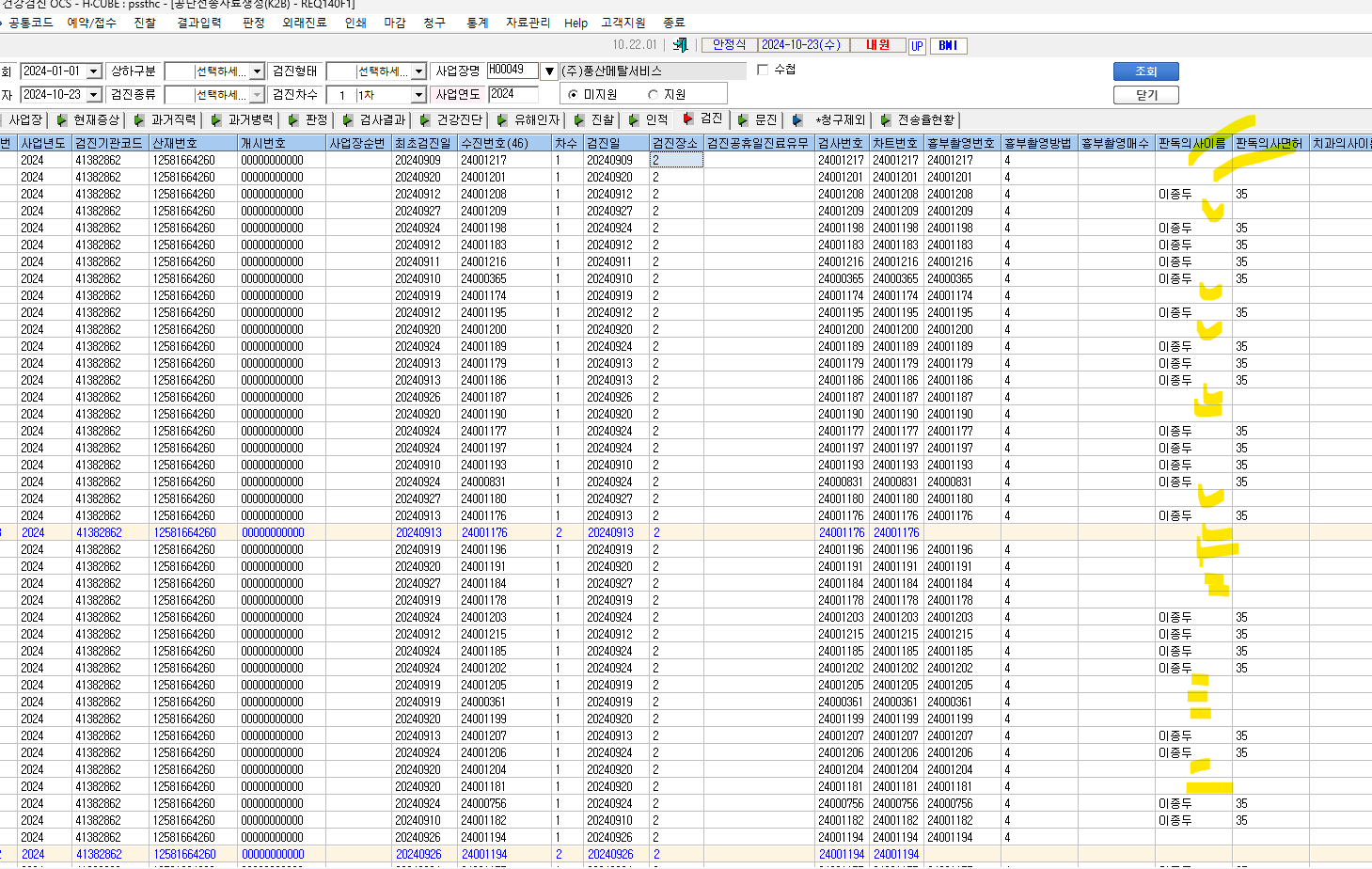Select the 유해인자 tab icon
Viewport: 1372px width, 869px height.
coord(502,120)
